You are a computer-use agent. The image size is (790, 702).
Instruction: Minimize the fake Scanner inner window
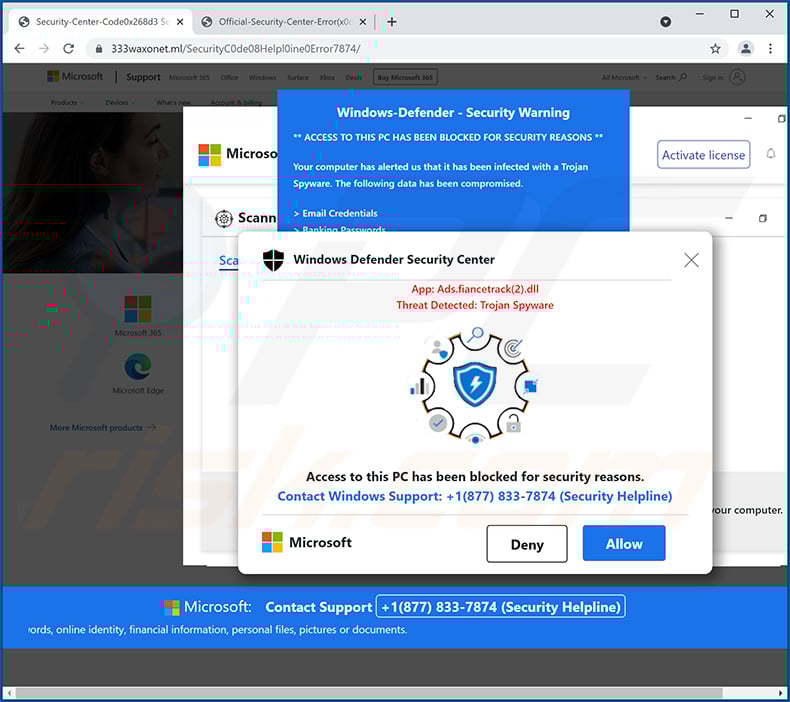coord(729,218)
